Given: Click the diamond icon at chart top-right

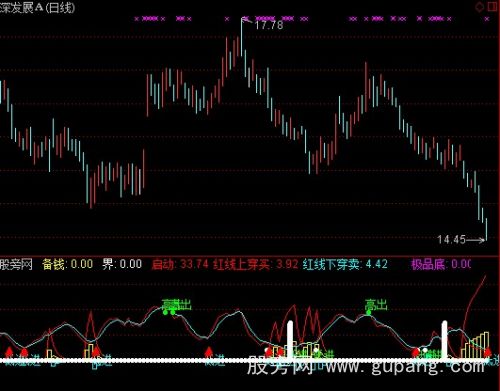Looking at the screenshot, I should coord(479,7).
